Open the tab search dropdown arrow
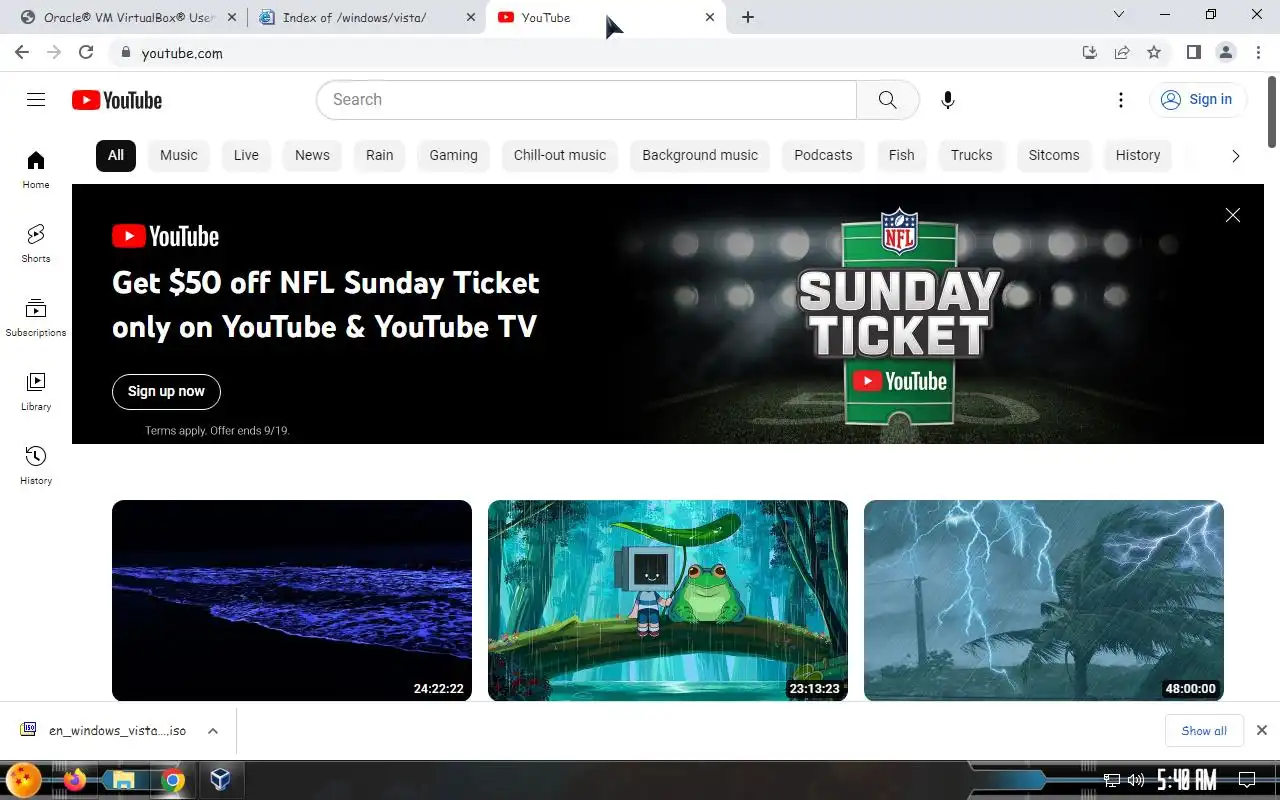 click(1119, 14)
